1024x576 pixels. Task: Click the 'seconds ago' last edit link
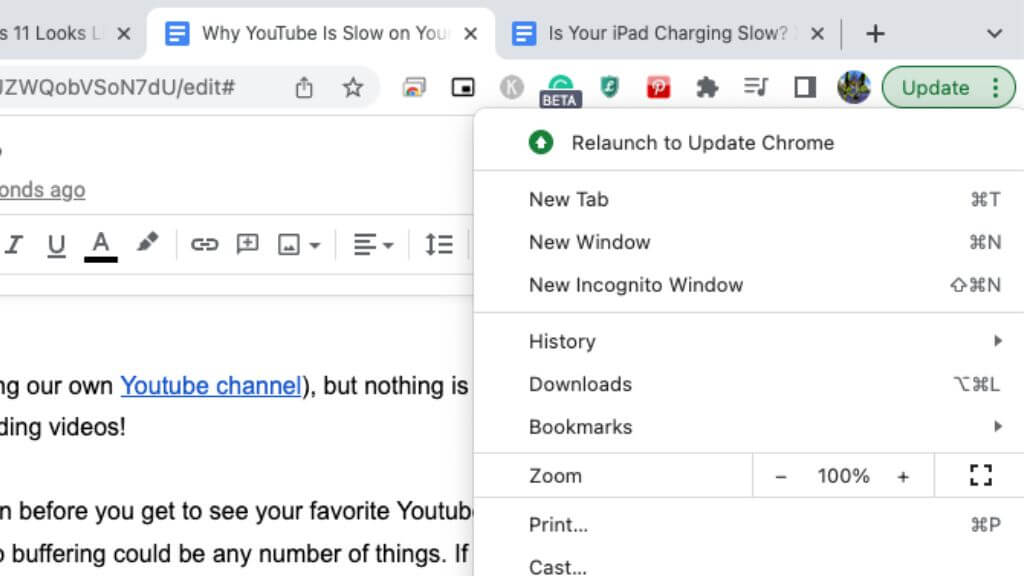(x=42, y=190)
